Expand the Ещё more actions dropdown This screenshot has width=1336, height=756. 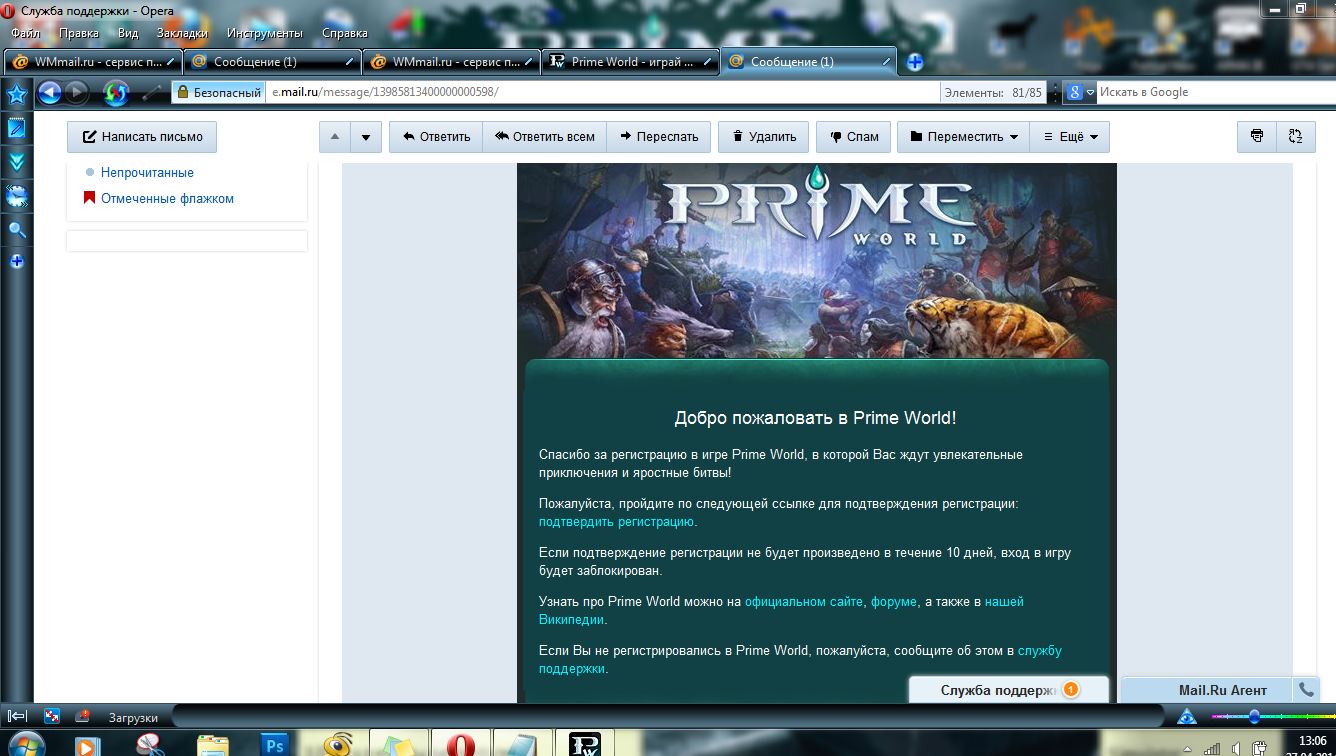tap(1069, 137)
